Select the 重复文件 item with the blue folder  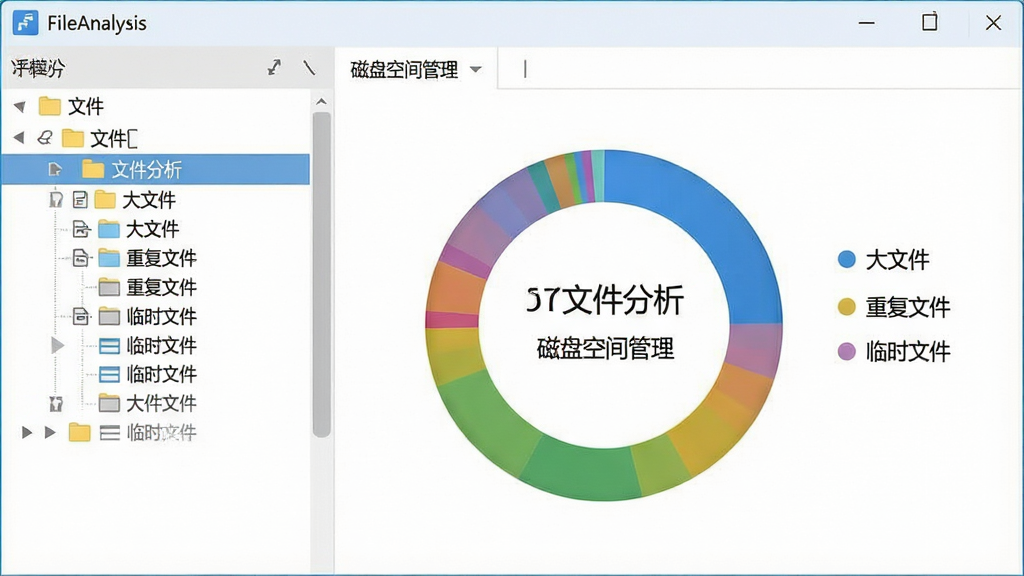(x=161, y=258)
